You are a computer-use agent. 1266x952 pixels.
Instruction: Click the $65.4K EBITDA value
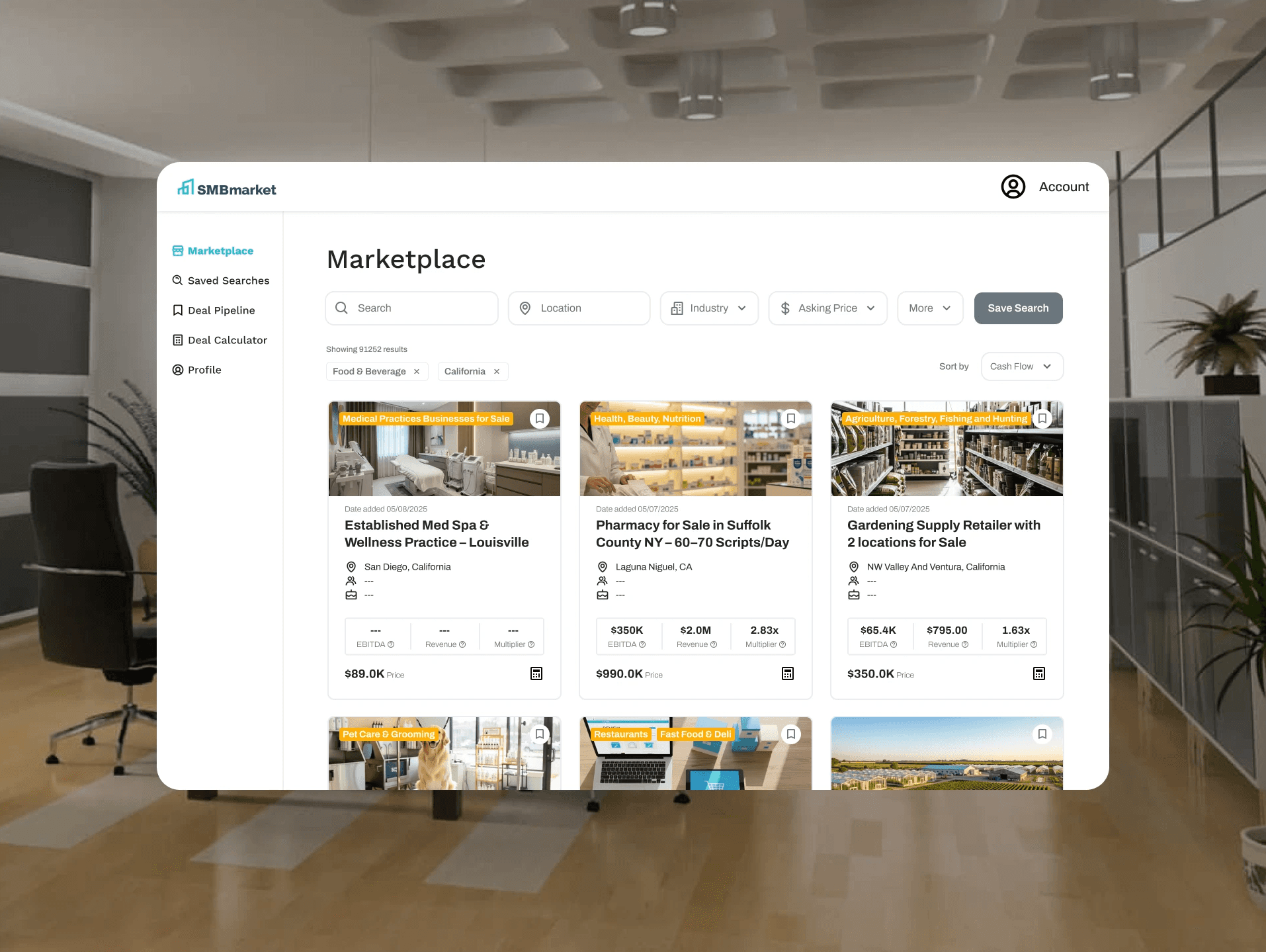tap(878, 630)
